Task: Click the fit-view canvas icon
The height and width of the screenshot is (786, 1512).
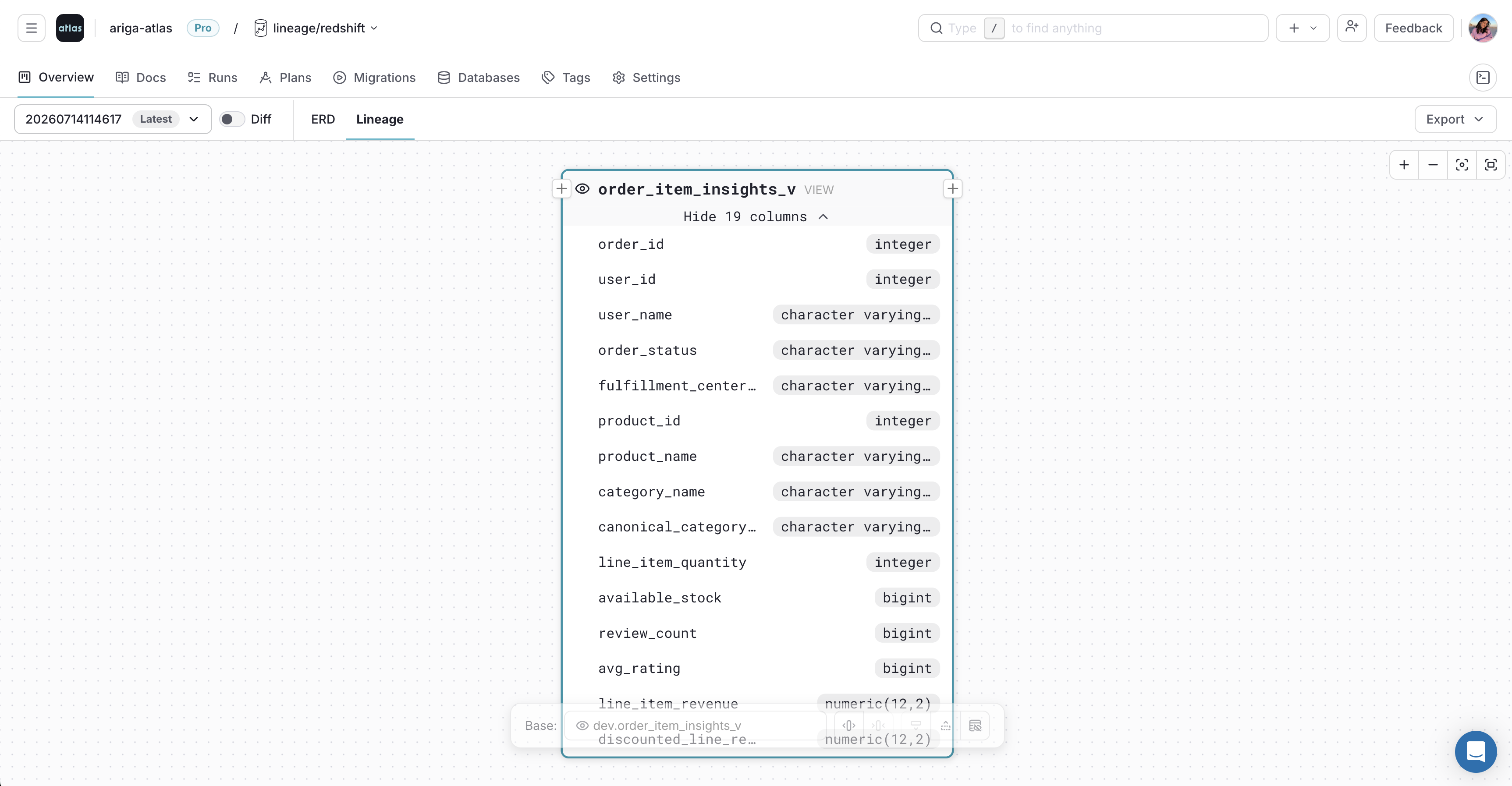Action: click(1491, 165)
